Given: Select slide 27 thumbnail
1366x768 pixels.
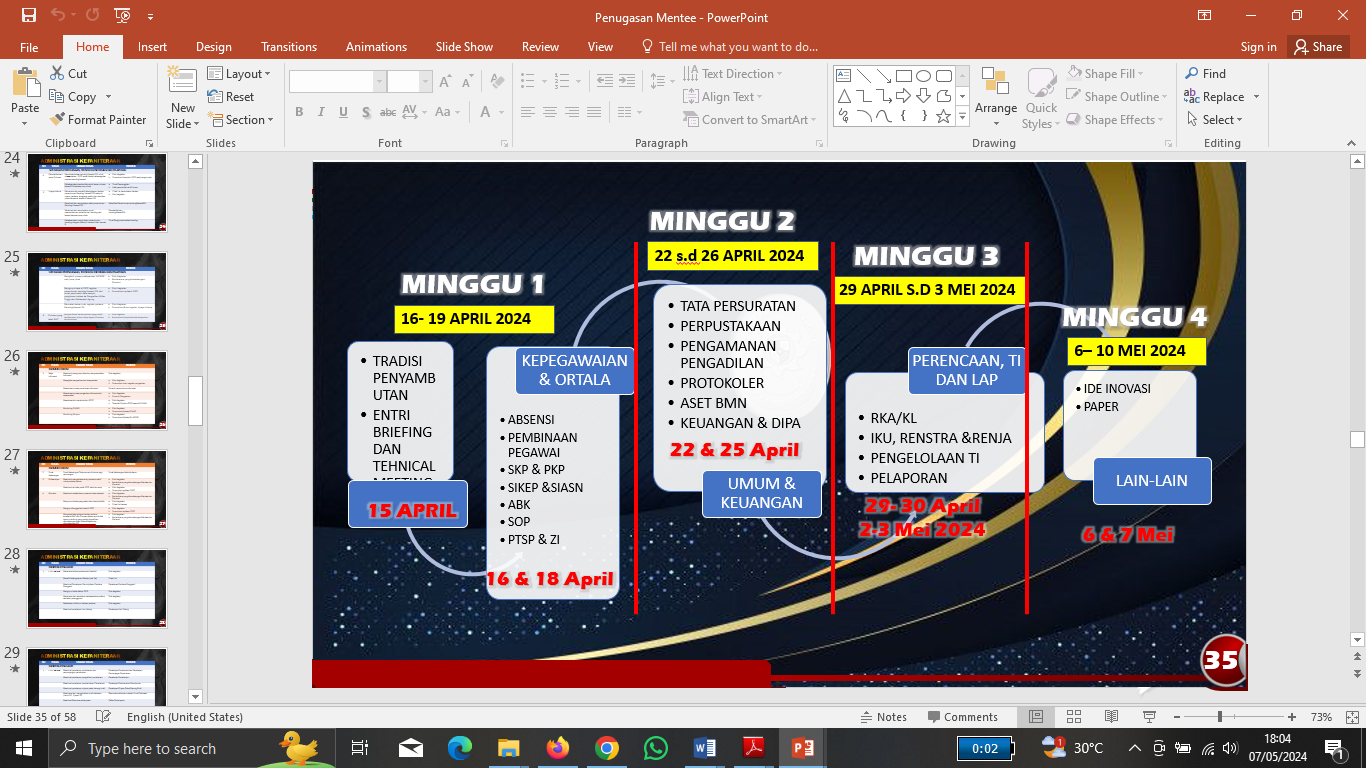Looking at the screenshot, I should click(x=97, y=490).
